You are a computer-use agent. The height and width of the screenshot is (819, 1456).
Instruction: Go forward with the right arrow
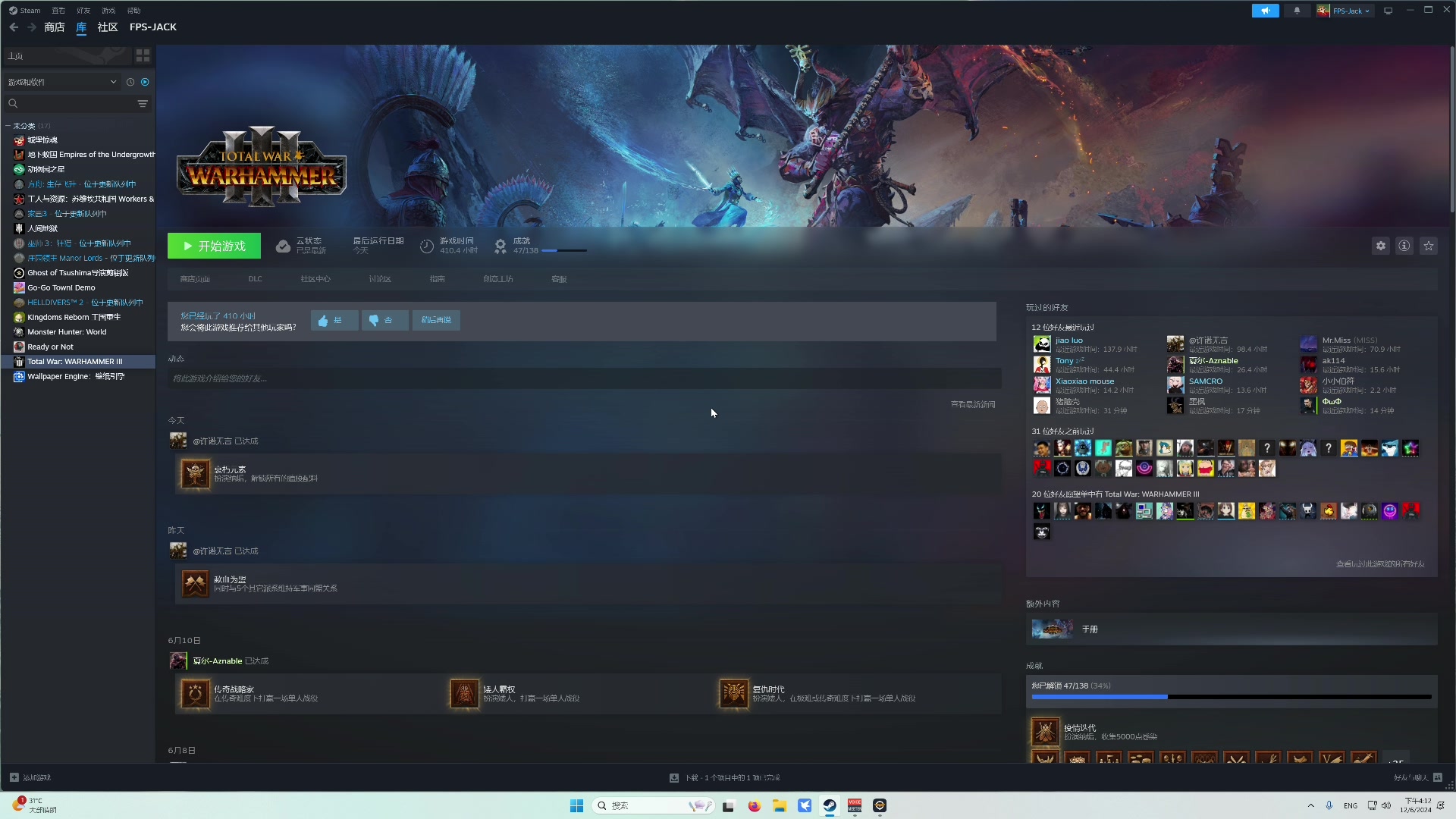(32, 27)
